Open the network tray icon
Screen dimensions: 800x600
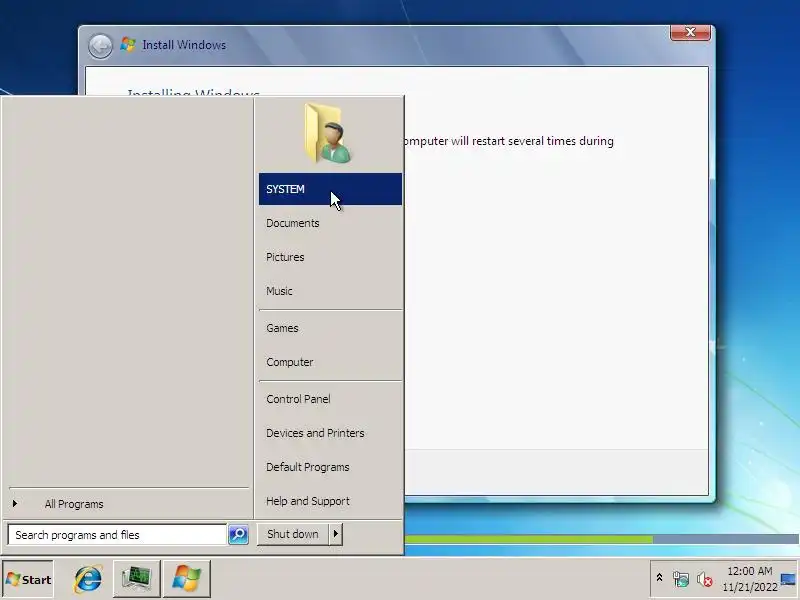click(x=681, y=579)
